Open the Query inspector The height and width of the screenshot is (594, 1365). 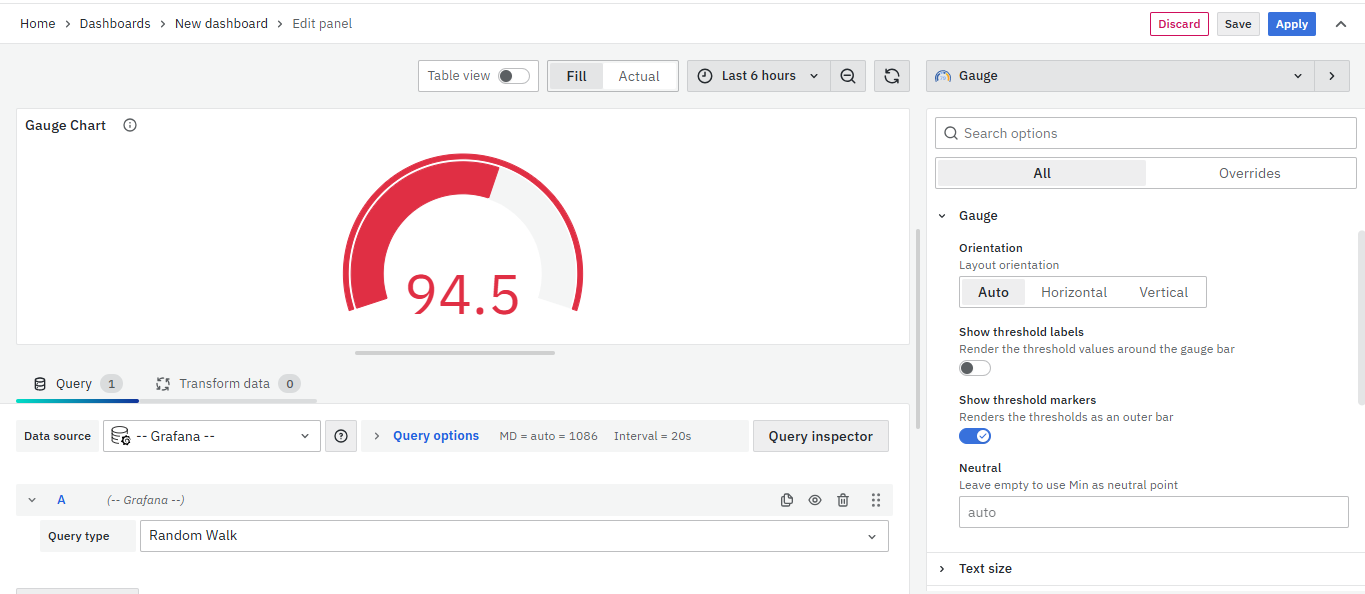(820, 436)
